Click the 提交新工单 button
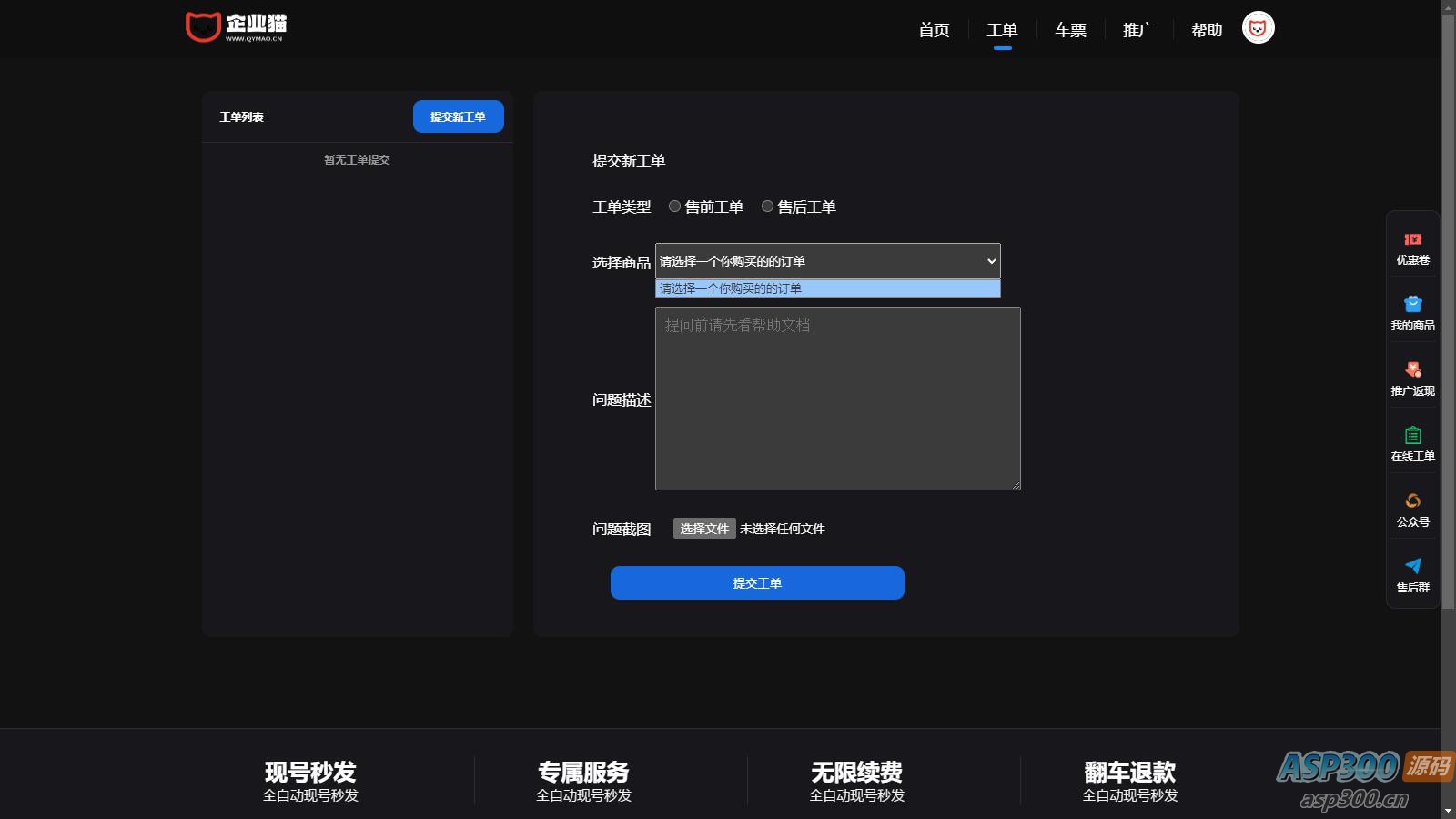The height and width of the screenshot is (819, 1456). 458,116
